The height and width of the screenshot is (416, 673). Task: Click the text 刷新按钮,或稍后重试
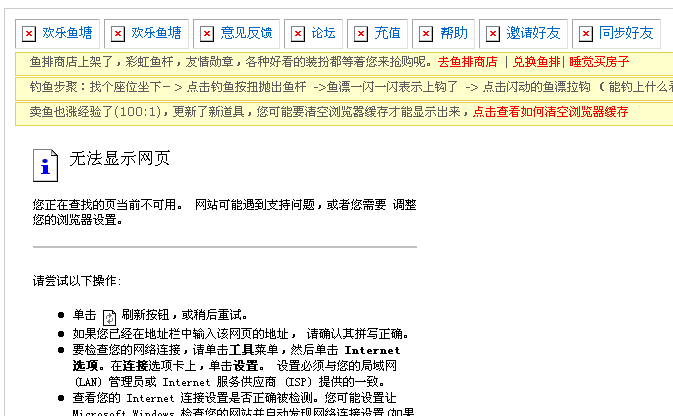[185, 315]
